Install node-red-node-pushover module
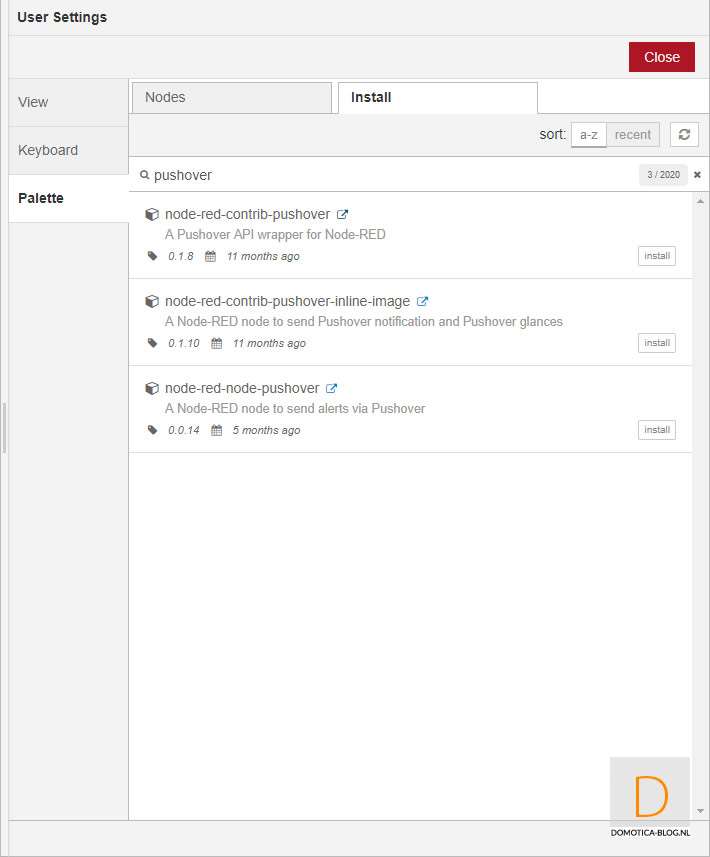 [x=656, y=430]
